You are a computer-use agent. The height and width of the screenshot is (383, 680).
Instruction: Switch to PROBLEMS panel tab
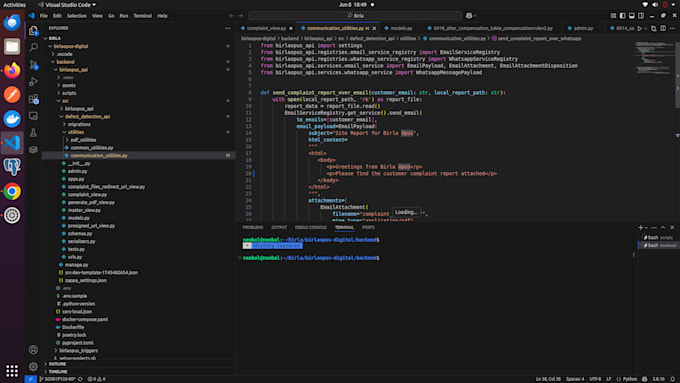253,227
